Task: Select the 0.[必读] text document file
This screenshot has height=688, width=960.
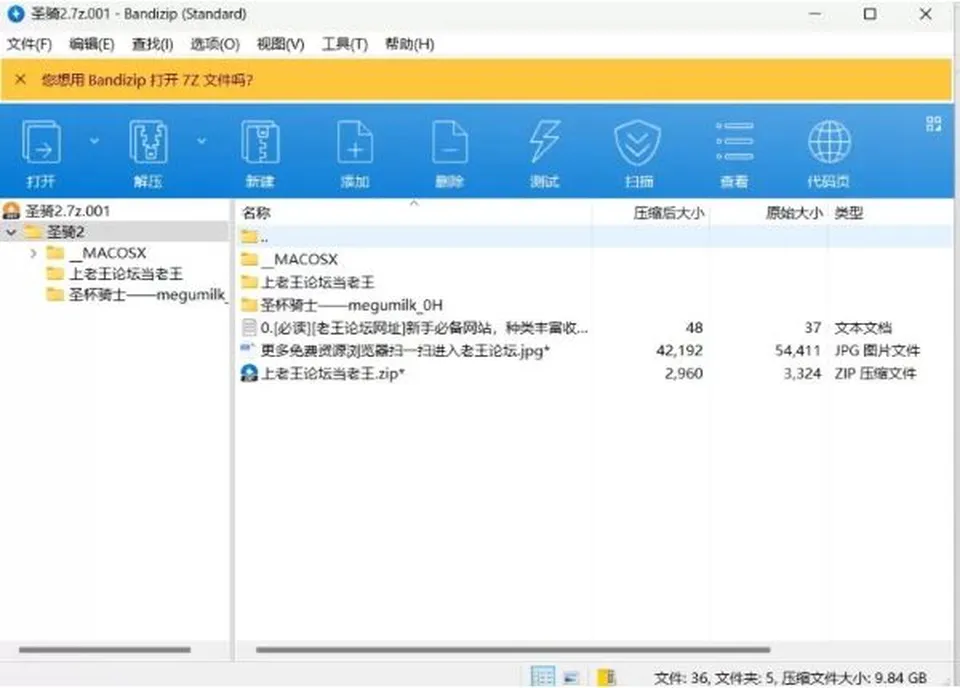Action: (x=424, y=328)
